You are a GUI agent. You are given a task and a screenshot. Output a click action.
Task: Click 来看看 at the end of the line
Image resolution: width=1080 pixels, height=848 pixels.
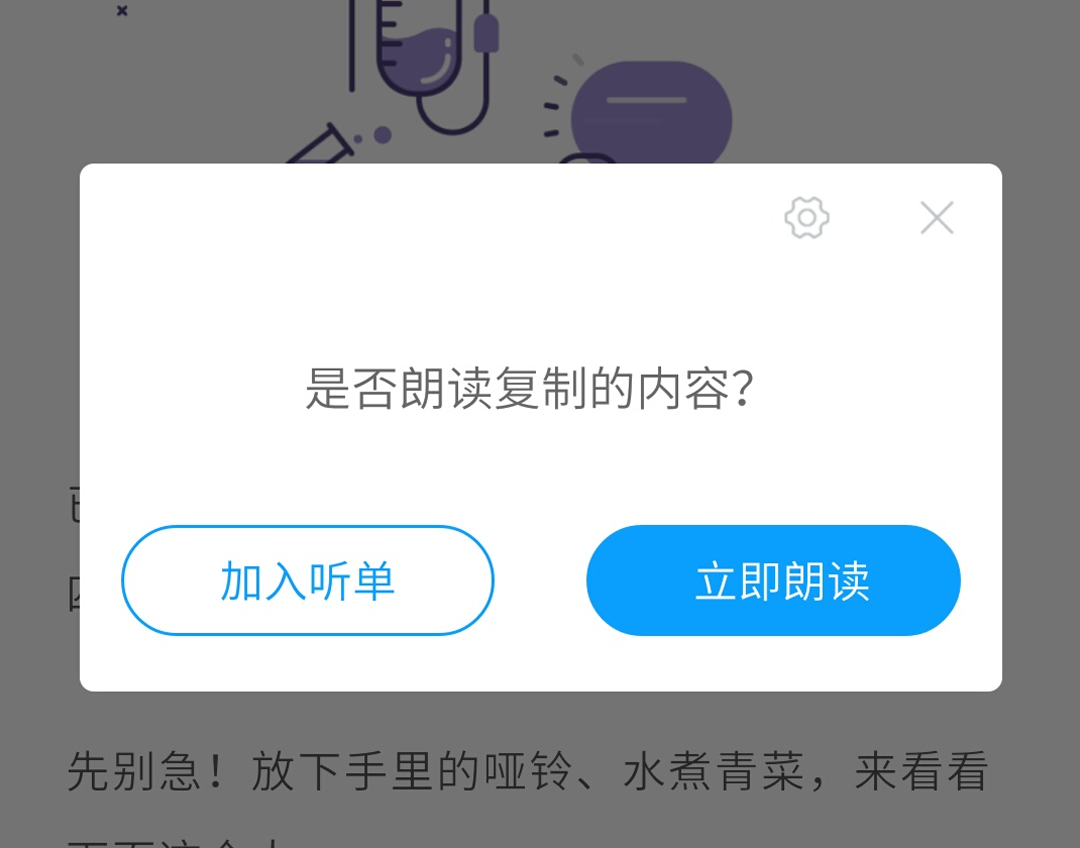[922, 771]
